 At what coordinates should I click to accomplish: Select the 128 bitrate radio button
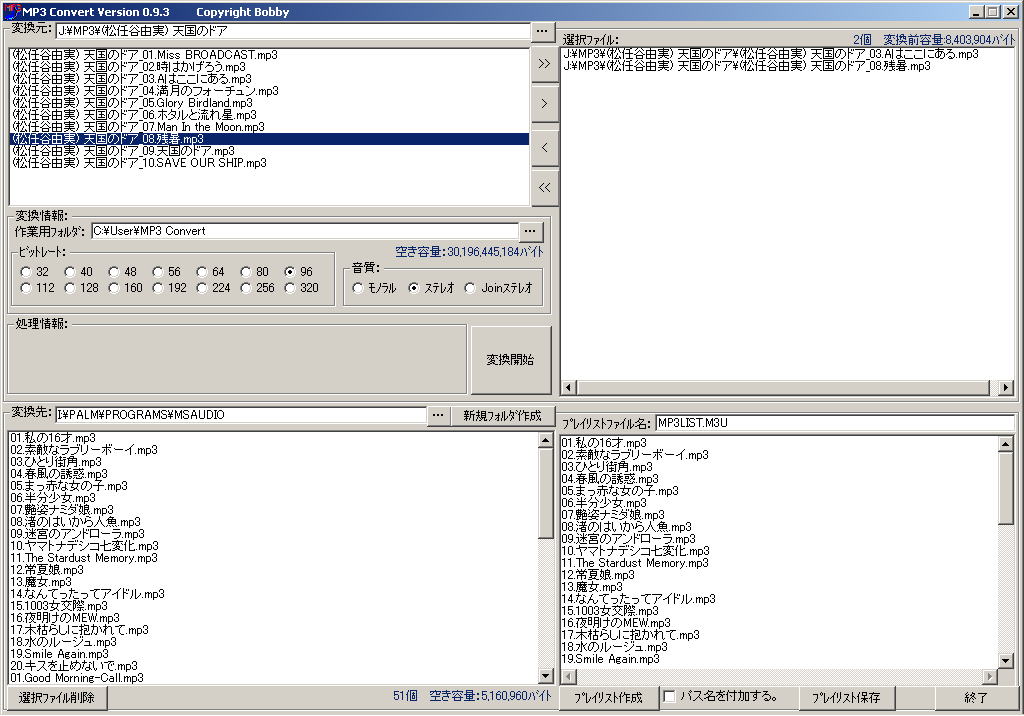tap(70, 289)
